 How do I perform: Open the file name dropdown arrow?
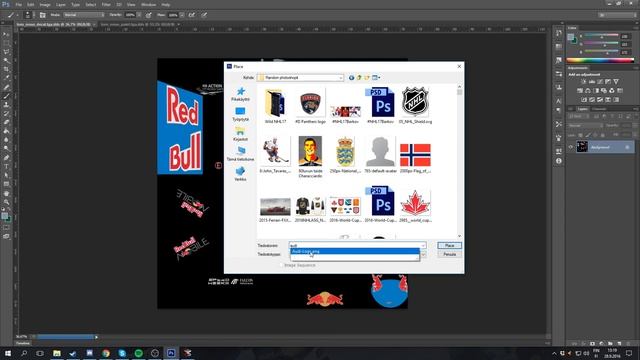[423, 245]
